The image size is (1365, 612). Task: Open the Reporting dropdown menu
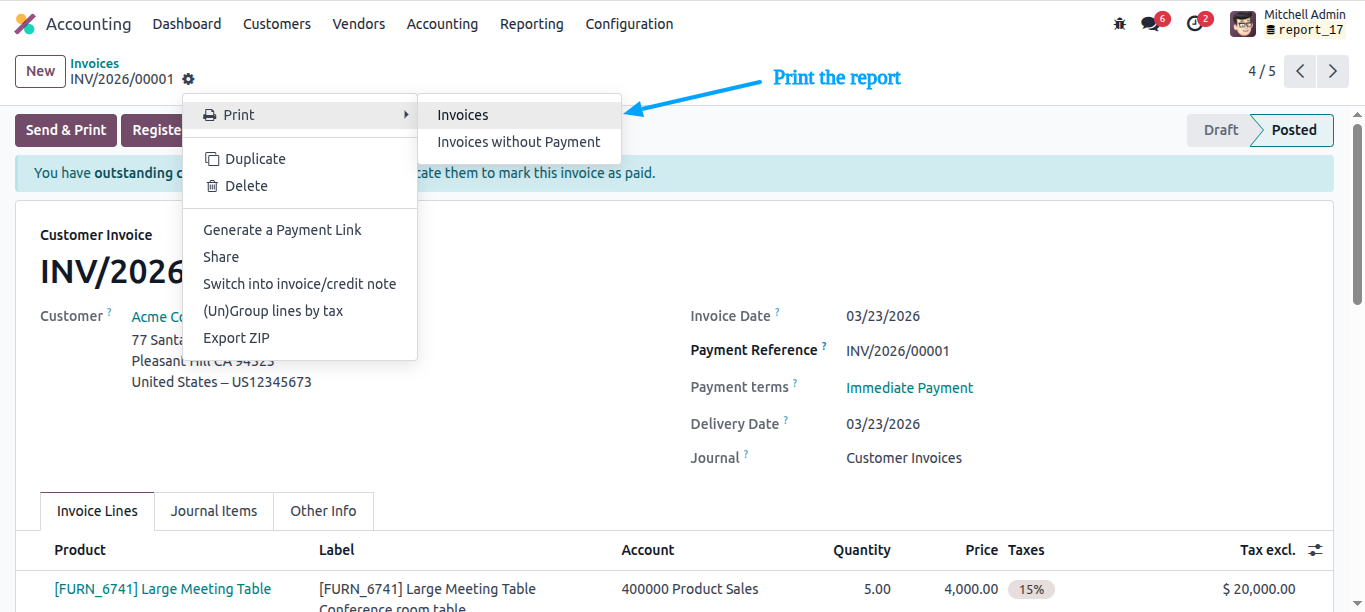click(x=532, y=24)
